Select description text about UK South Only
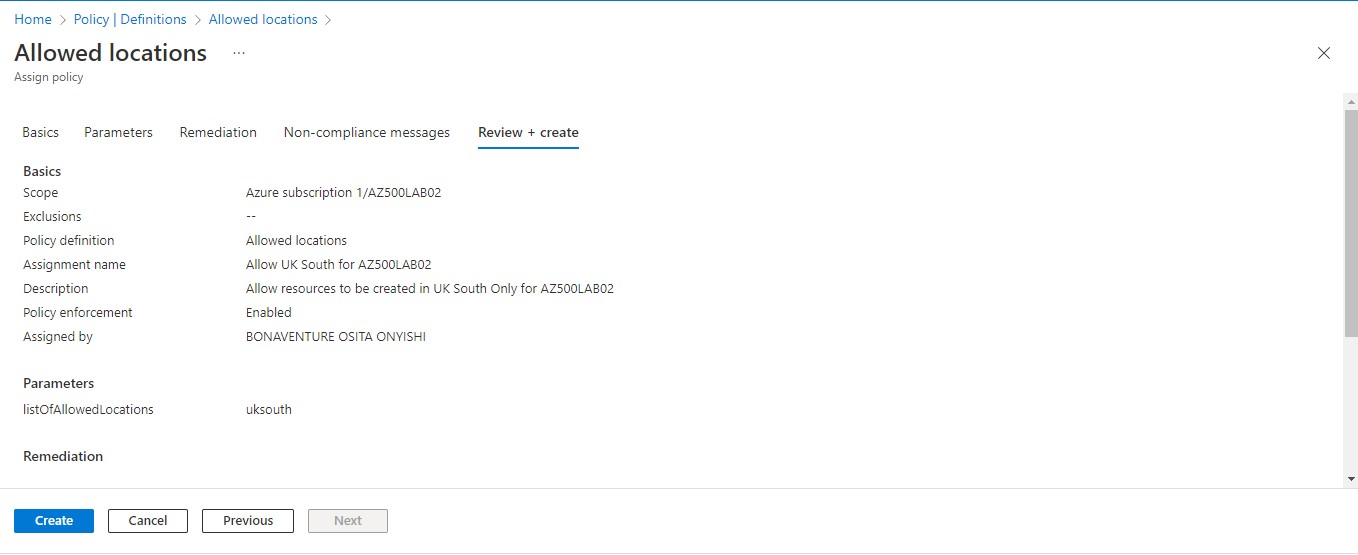Screen dimensions: 1358x555 point(430,289)
